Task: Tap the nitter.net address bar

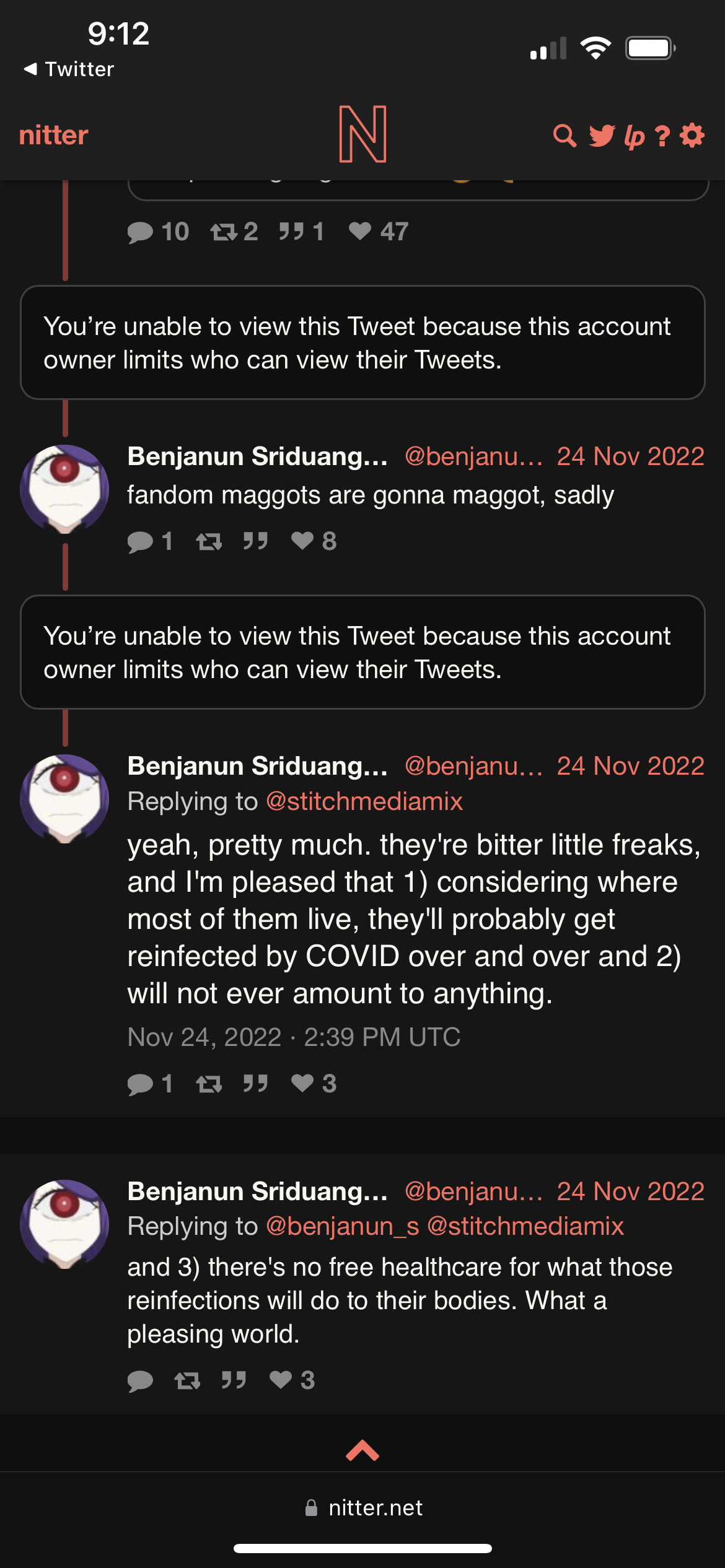Action: point(364,1507)
